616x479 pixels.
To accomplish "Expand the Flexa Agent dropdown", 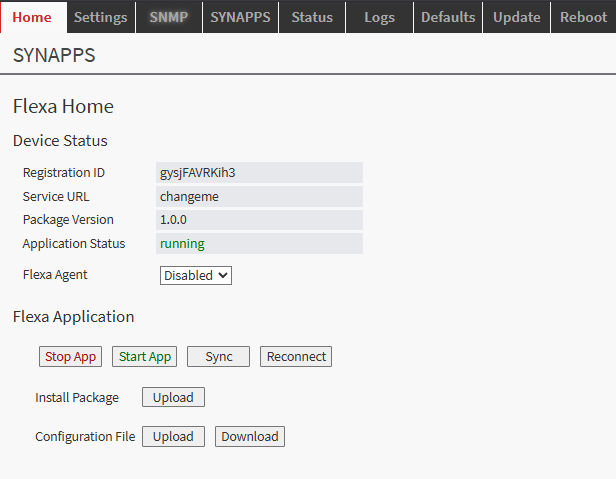I will (196, 275).
